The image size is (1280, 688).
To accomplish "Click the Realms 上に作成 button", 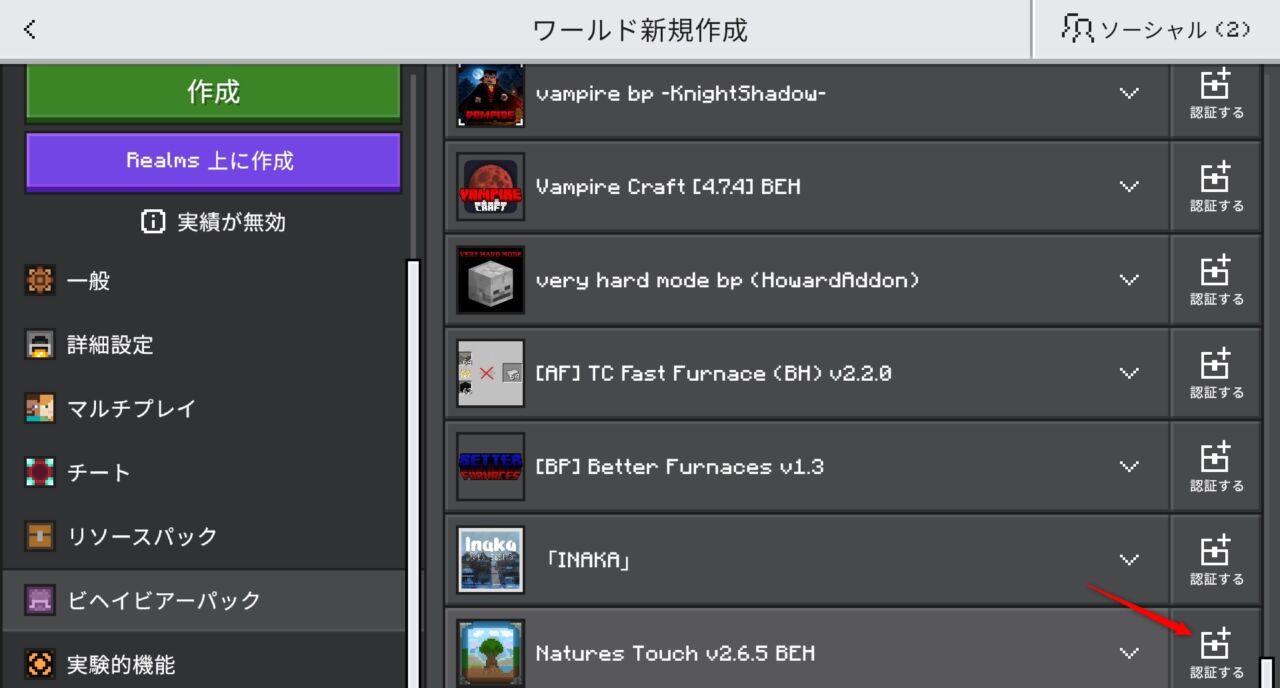I will (213, 161).
